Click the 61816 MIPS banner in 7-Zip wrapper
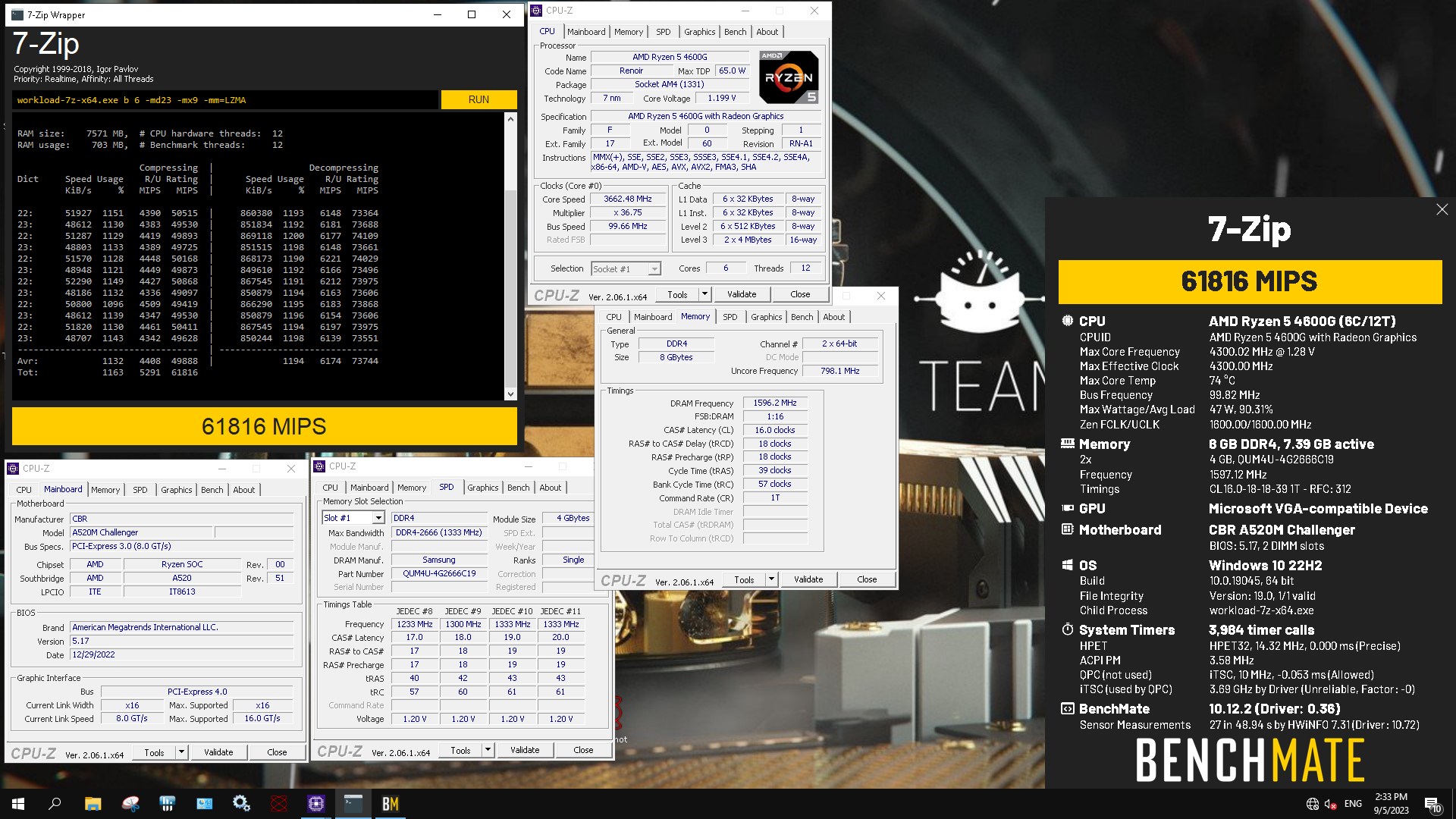Viewport: 1456px width, 819px height. pyautogui.click(x=264, y=426)
